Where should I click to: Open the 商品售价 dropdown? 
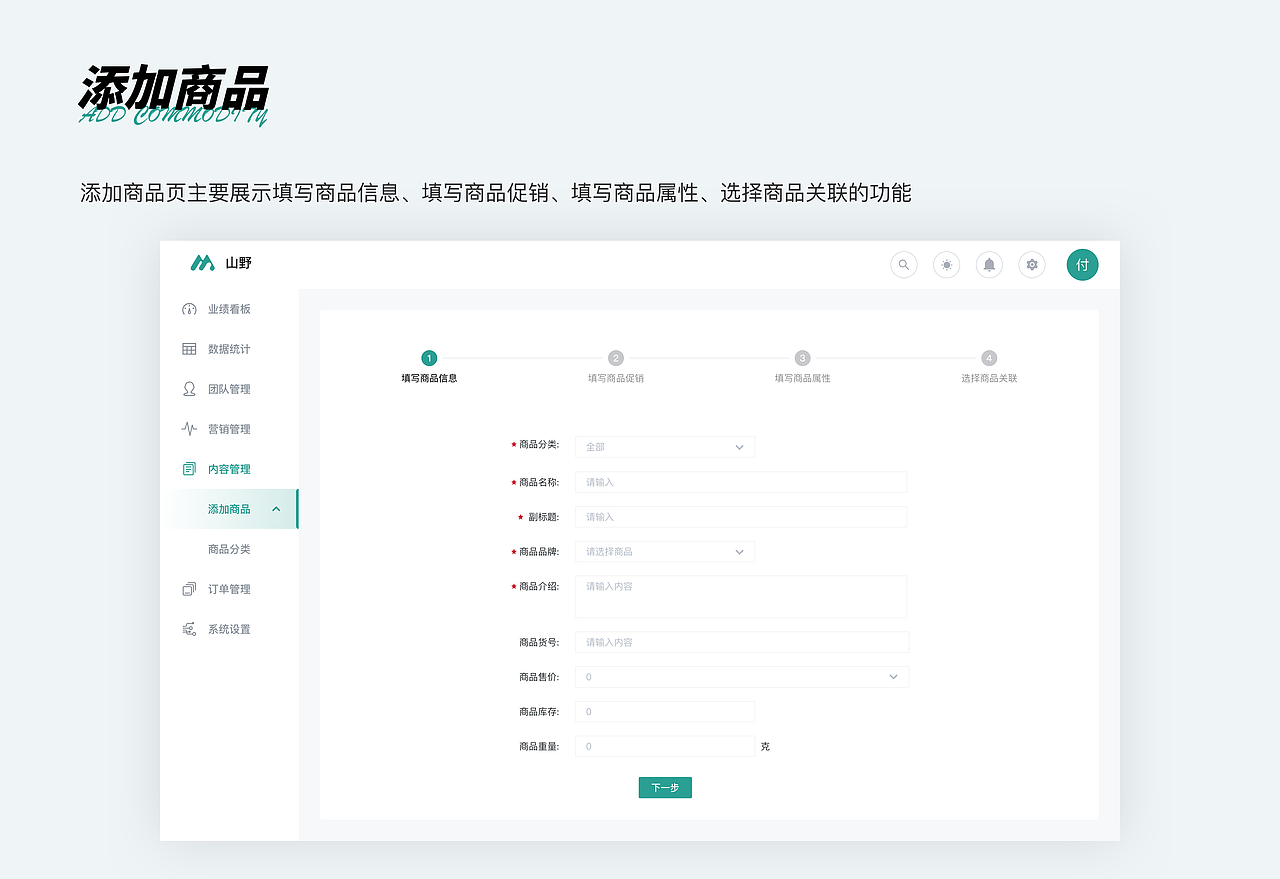pyautogui.click(x=742, y=677)
